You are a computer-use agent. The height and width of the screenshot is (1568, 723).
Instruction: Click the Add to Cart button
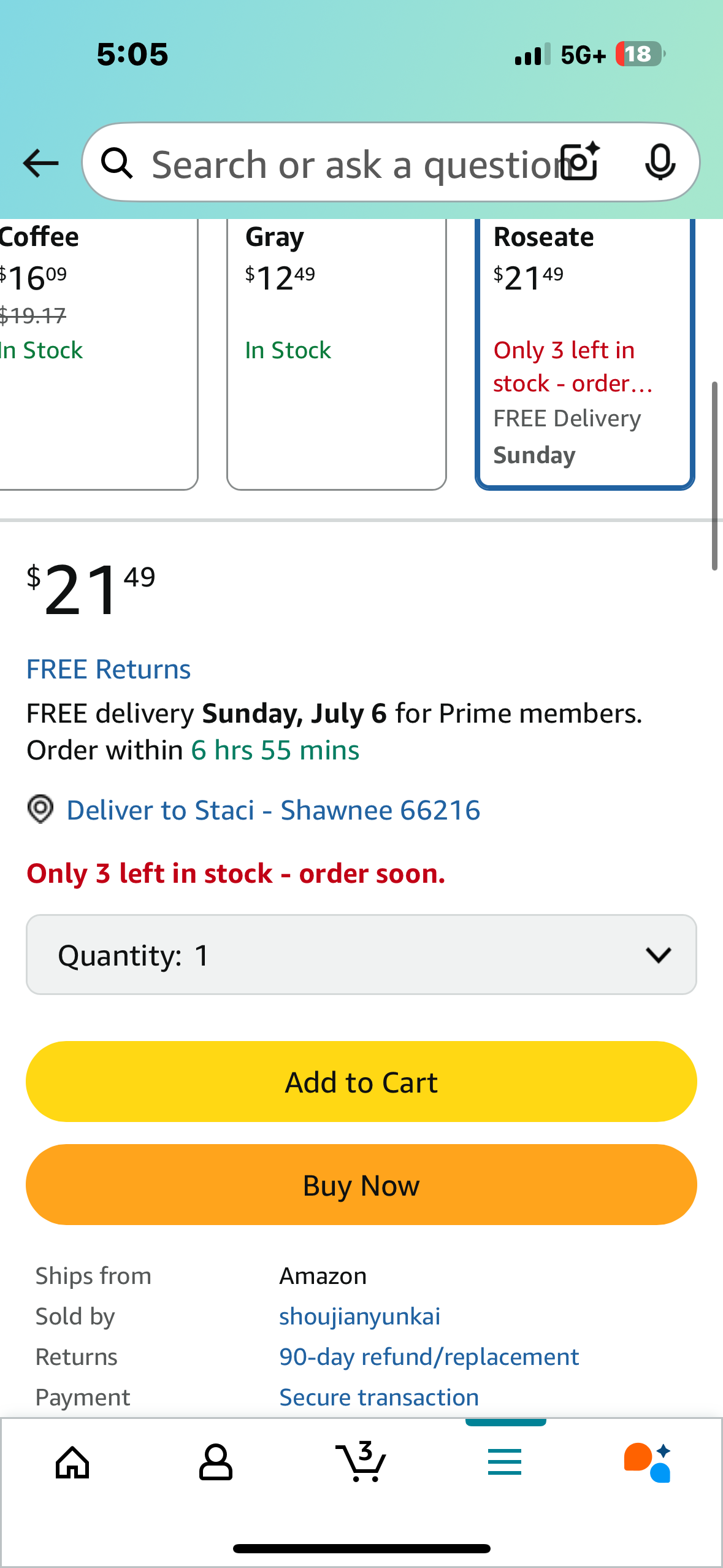pyautogui.click(x=361, y=1082)
